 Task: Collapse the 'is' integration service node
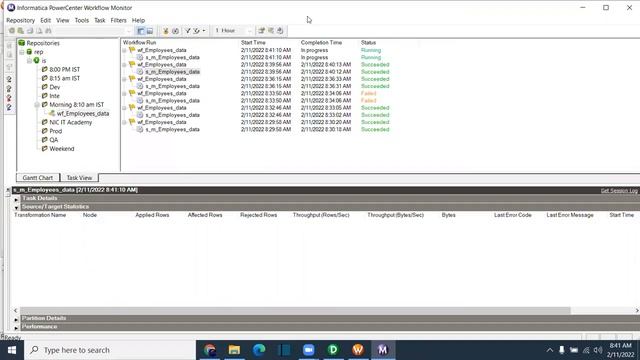pyautogui.click(x=29, y=60)
